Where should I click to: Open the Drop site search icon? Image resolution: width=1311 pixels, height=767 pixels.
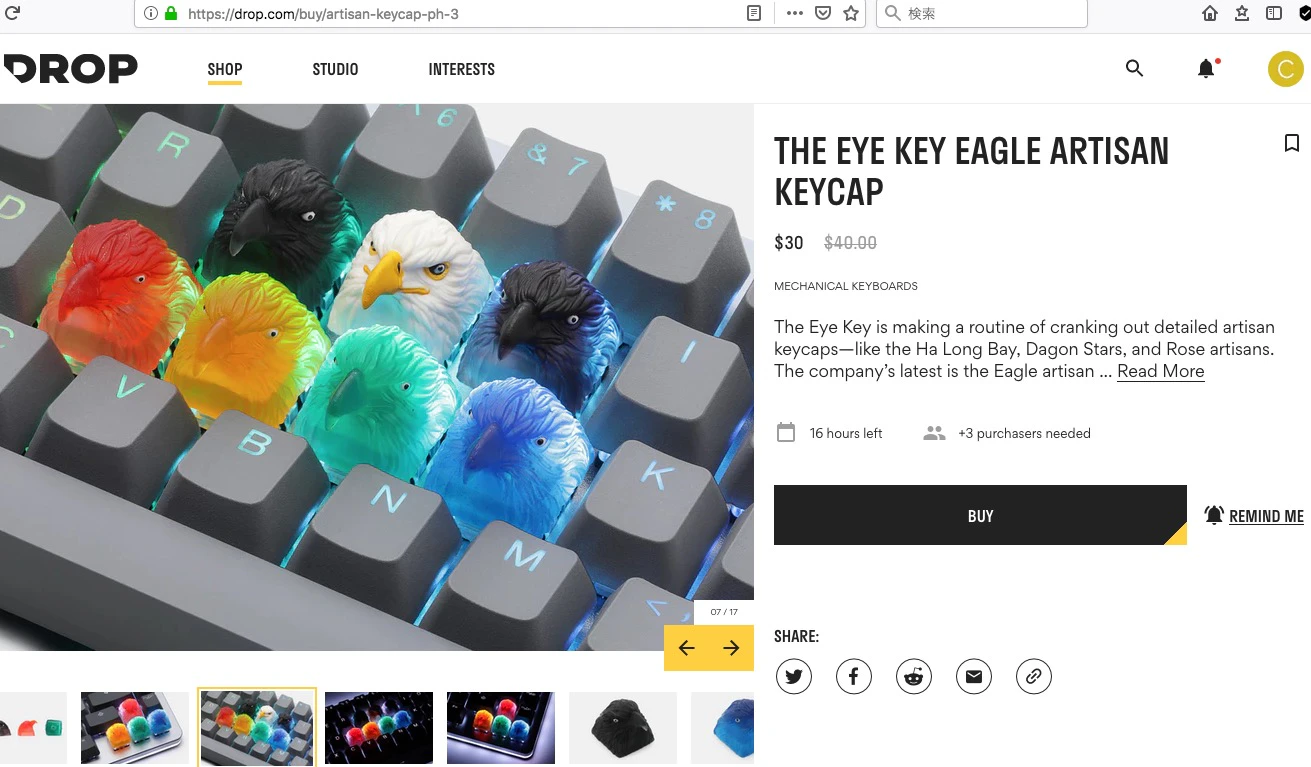coord(1134,68)
